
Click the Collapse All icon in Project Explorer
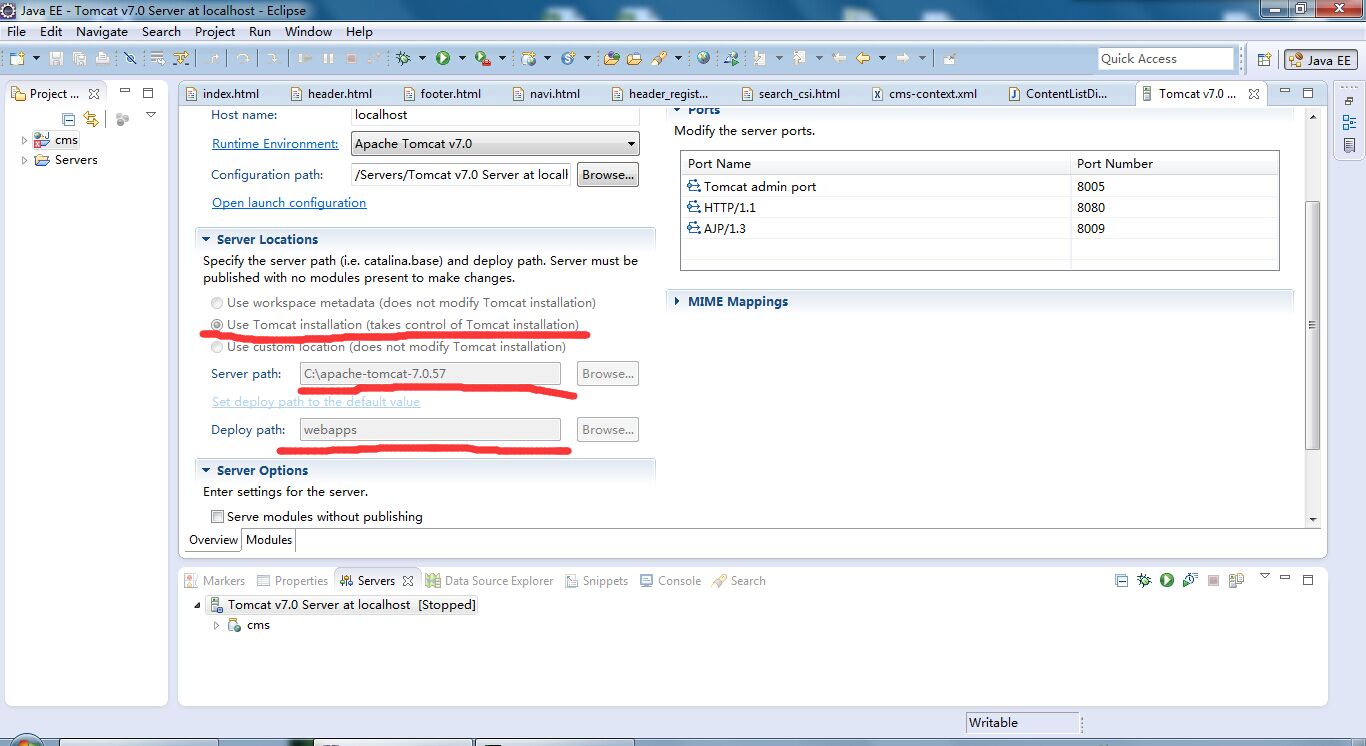click(x=69, y=119)
